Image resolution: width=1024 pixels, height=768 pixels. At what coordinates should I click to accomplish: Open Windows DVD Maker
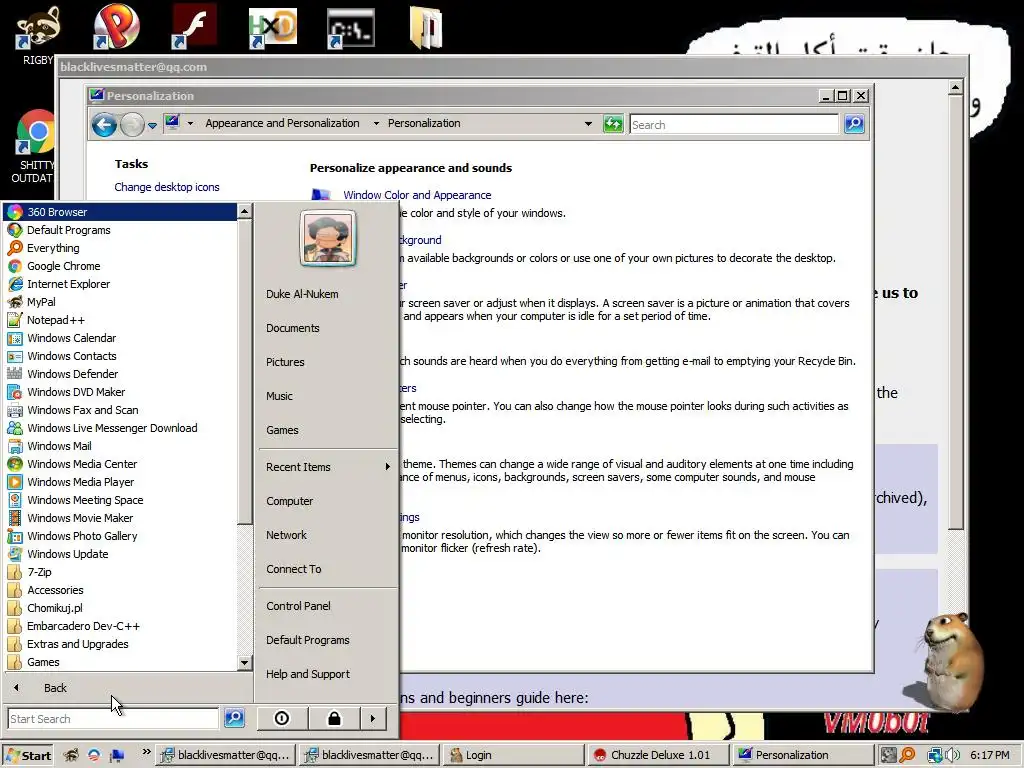[120, 392]
